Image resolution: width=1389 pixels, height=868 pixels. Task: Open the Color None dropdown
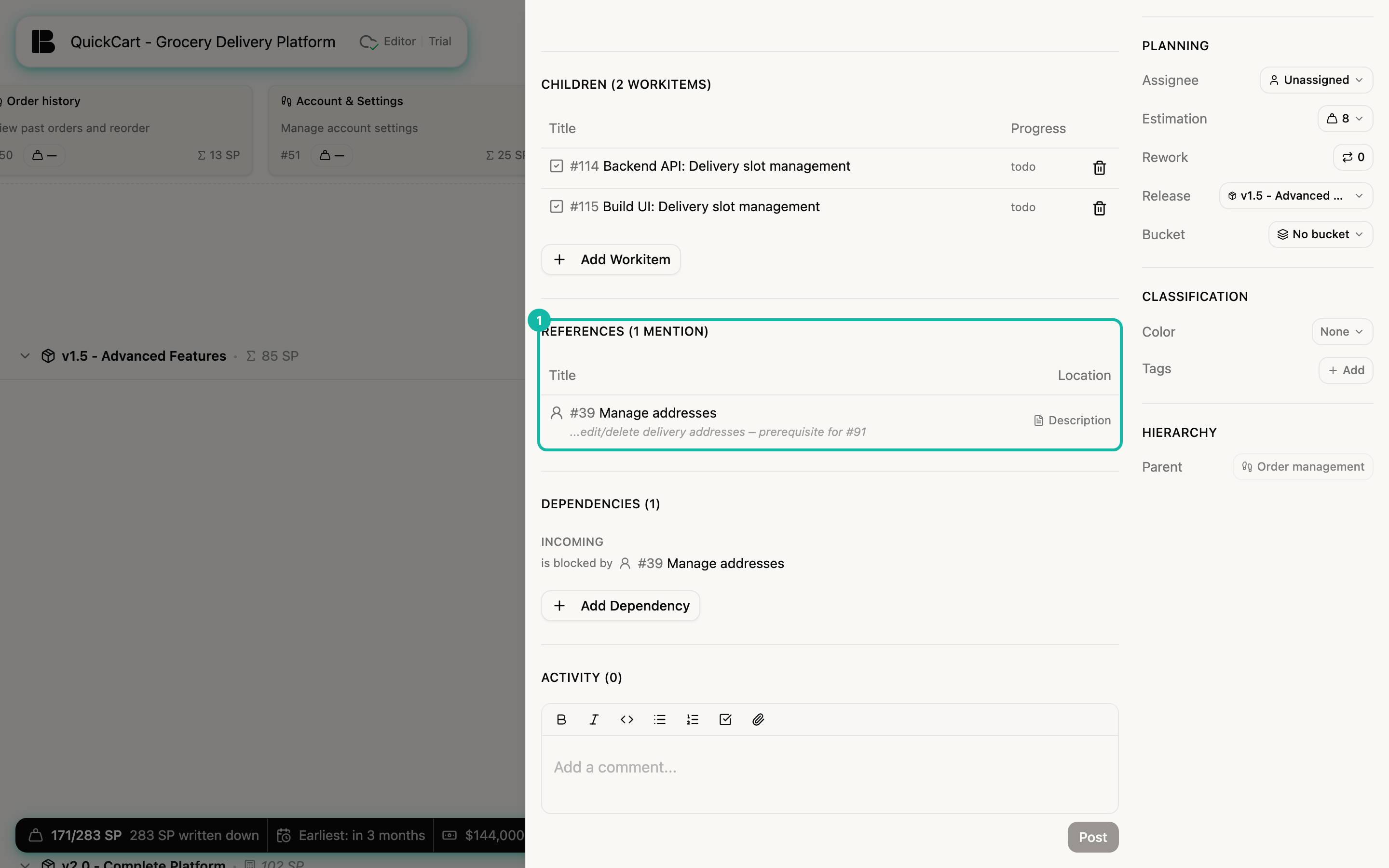pyautogui.click(x=1342, y=332)
